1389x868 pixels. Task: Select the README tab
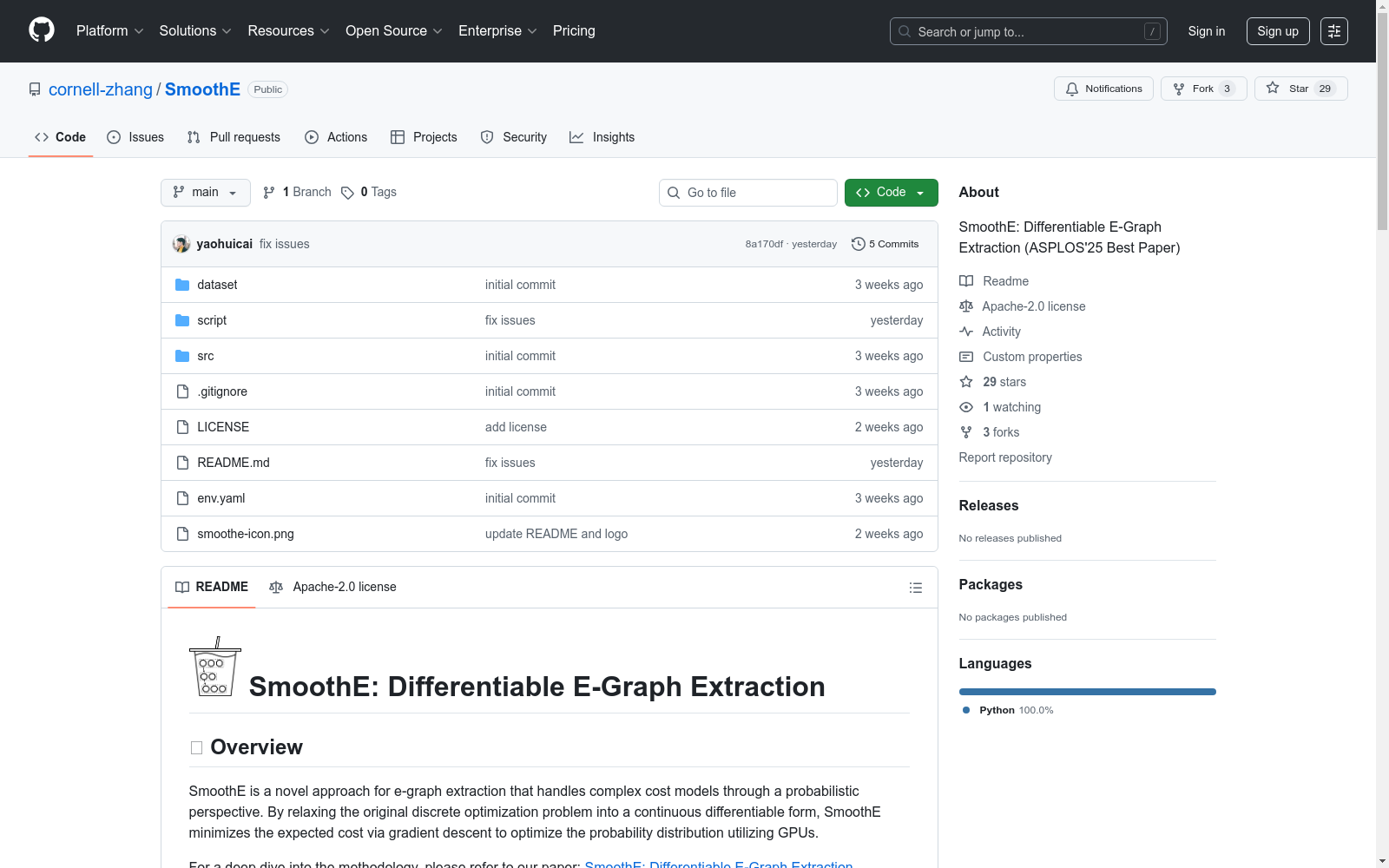coord(212,588)
